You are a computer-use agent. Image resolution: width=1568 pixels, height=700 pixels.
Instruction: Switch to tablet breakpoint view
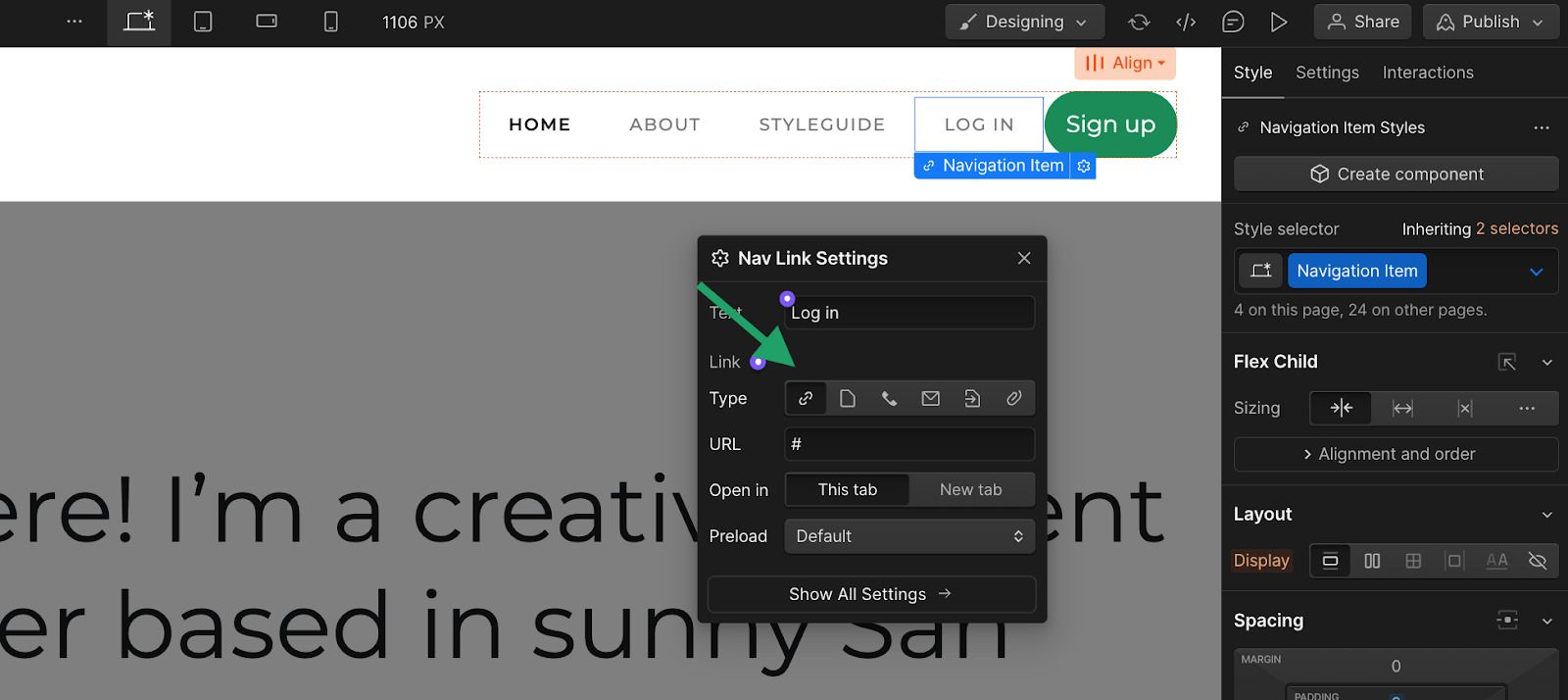click(x=203, y=22)
